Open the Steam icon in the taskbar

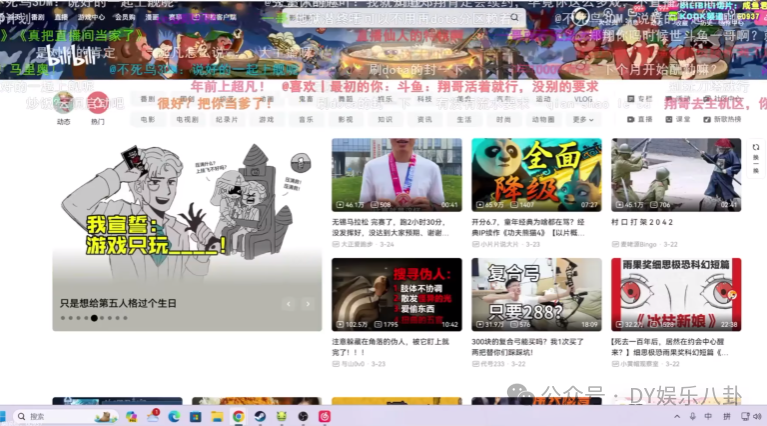260,416
